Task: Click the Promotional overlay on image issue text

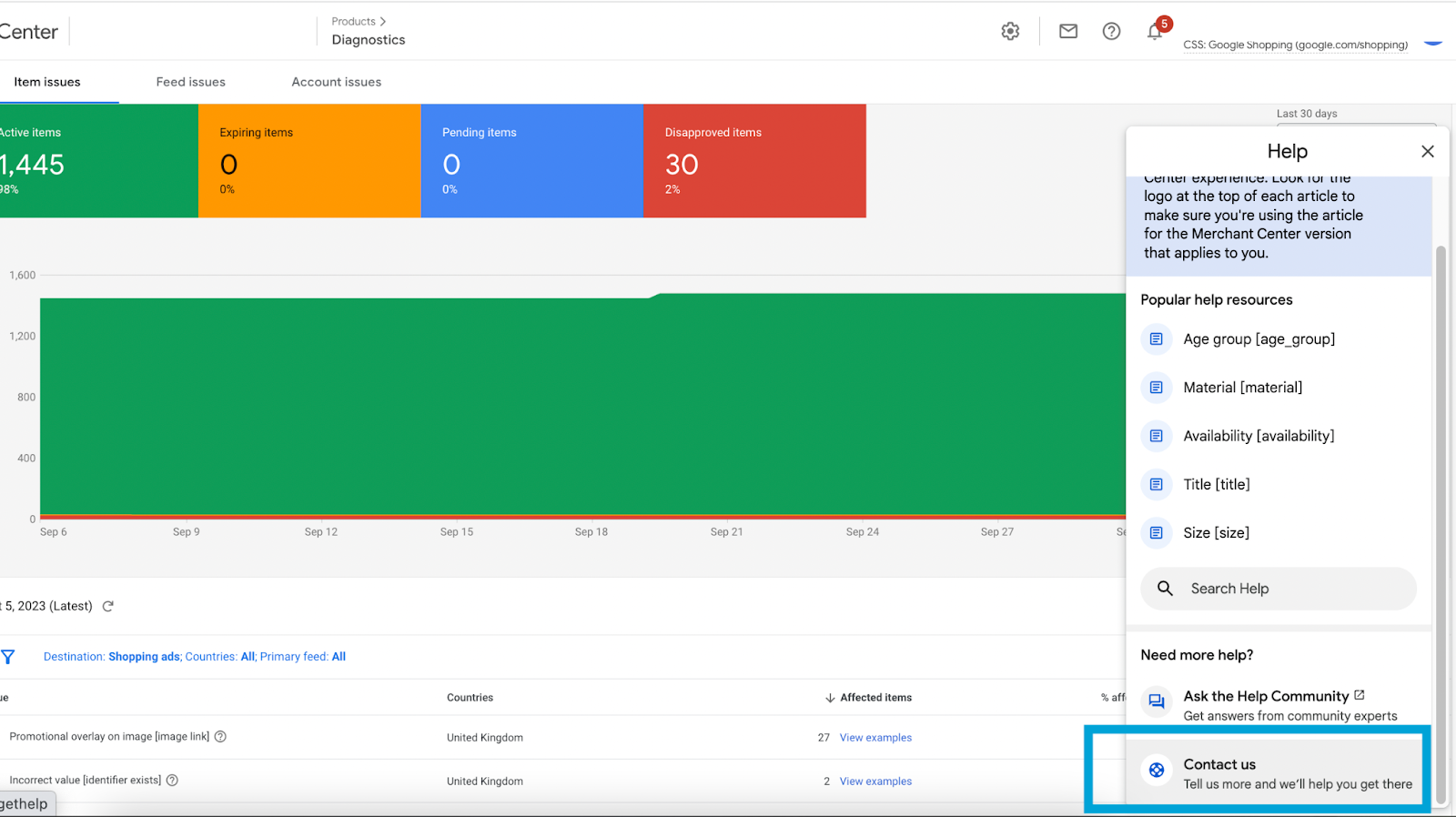Action: click(109, 736)
